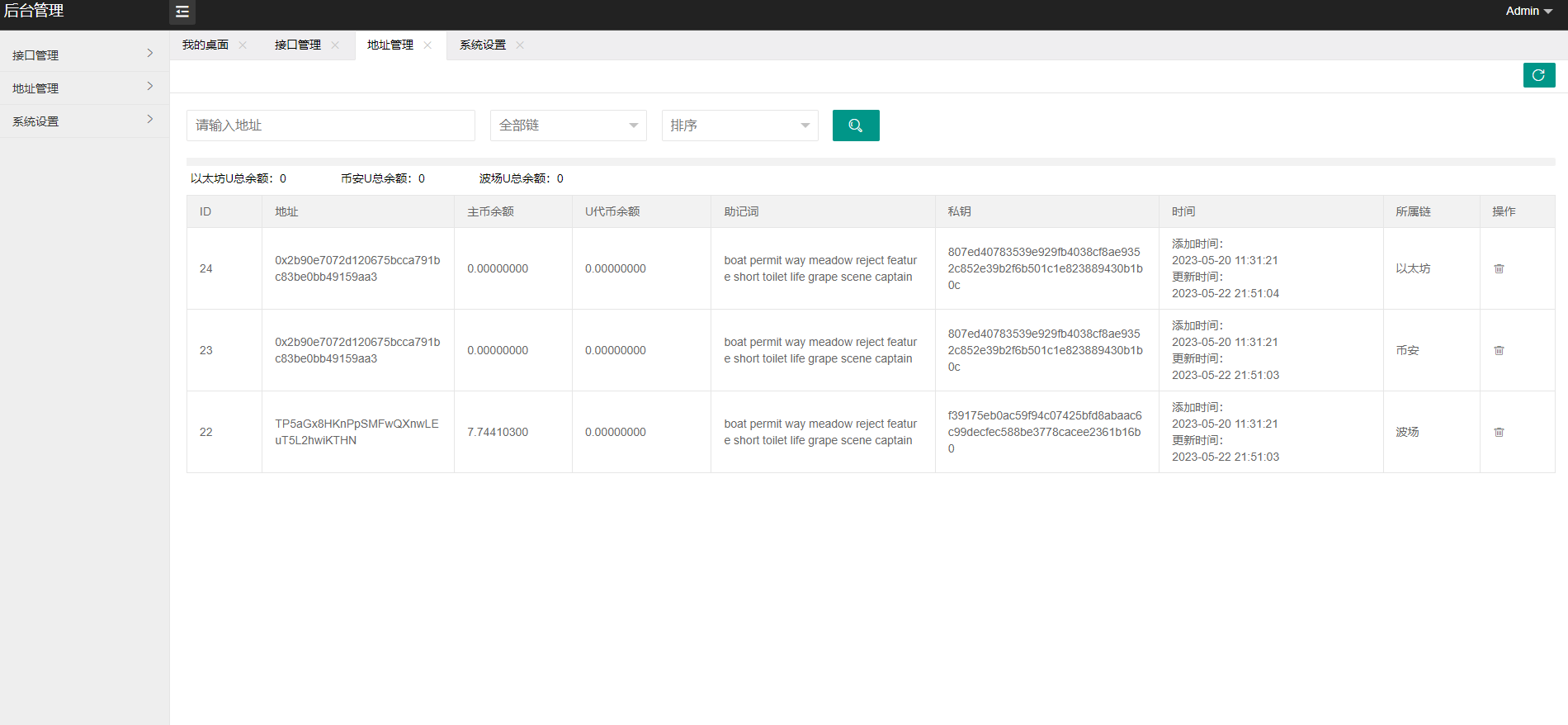The height and width of the screenshot is (725, 1568).
Task: Delete address row with ID 23
Action: click(1499, 351)
